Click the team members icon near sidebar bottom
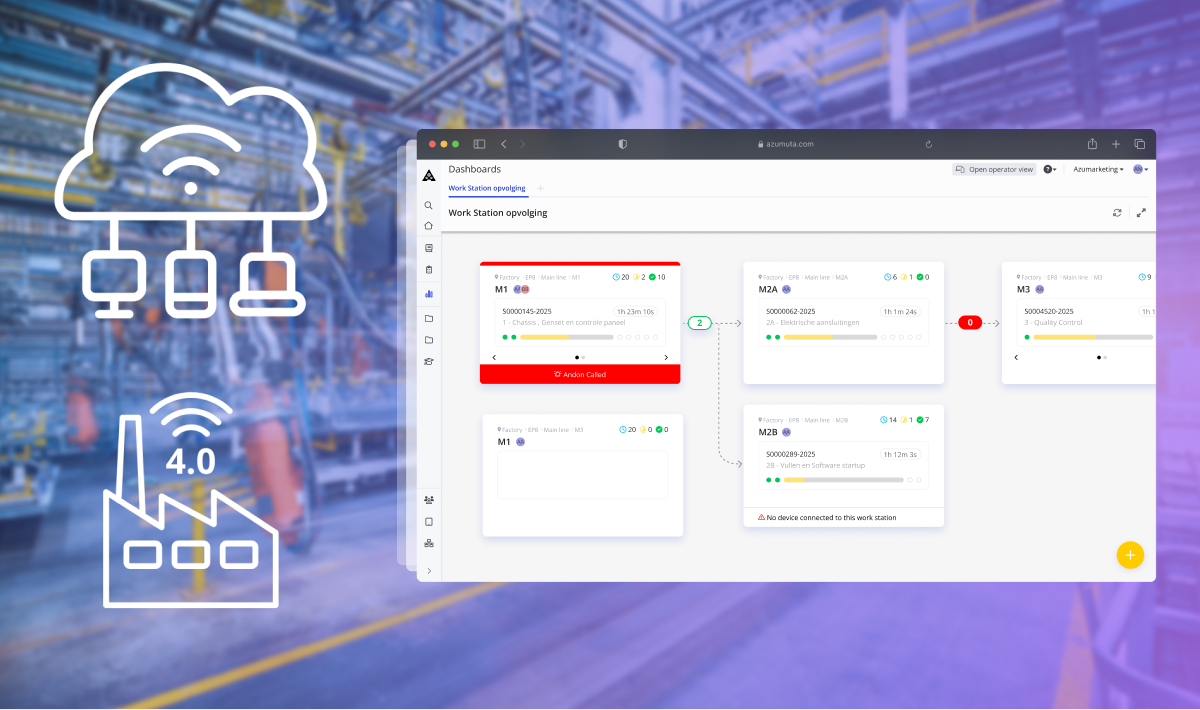The image size is (1200, 710). click(x=428, y=499)
